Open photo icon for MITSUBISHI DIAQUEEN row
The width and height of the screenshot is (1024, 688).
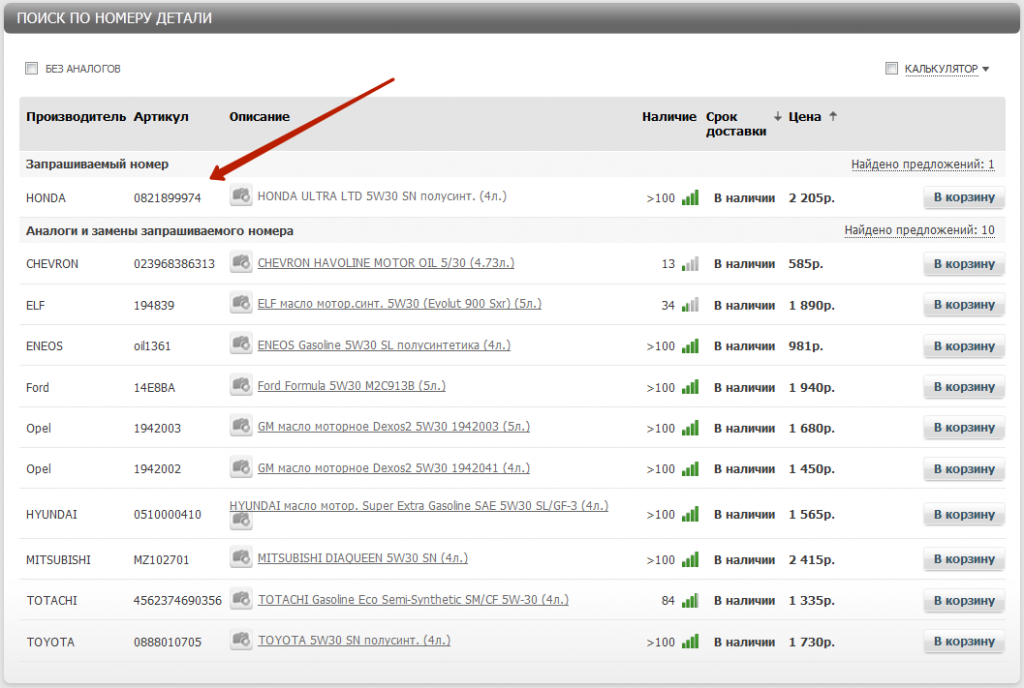[x=241, y=557]
